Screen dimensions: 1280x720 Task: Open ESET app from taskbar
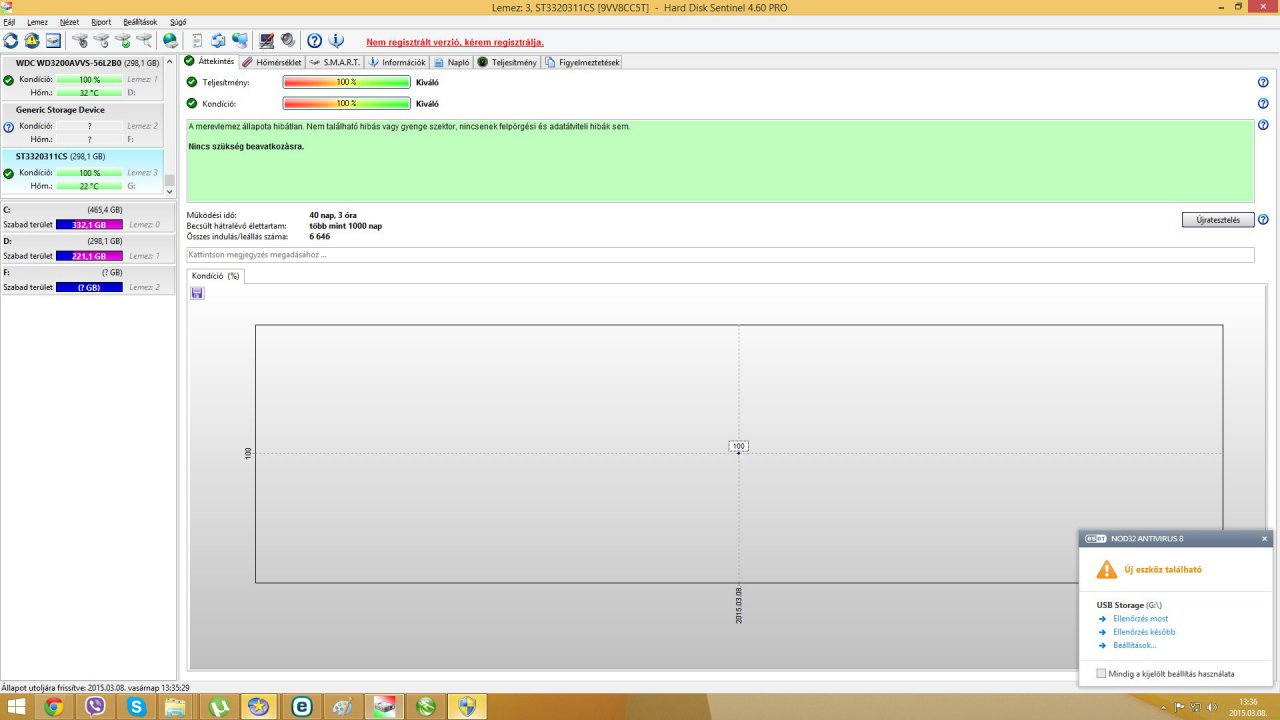pos(301,707)
